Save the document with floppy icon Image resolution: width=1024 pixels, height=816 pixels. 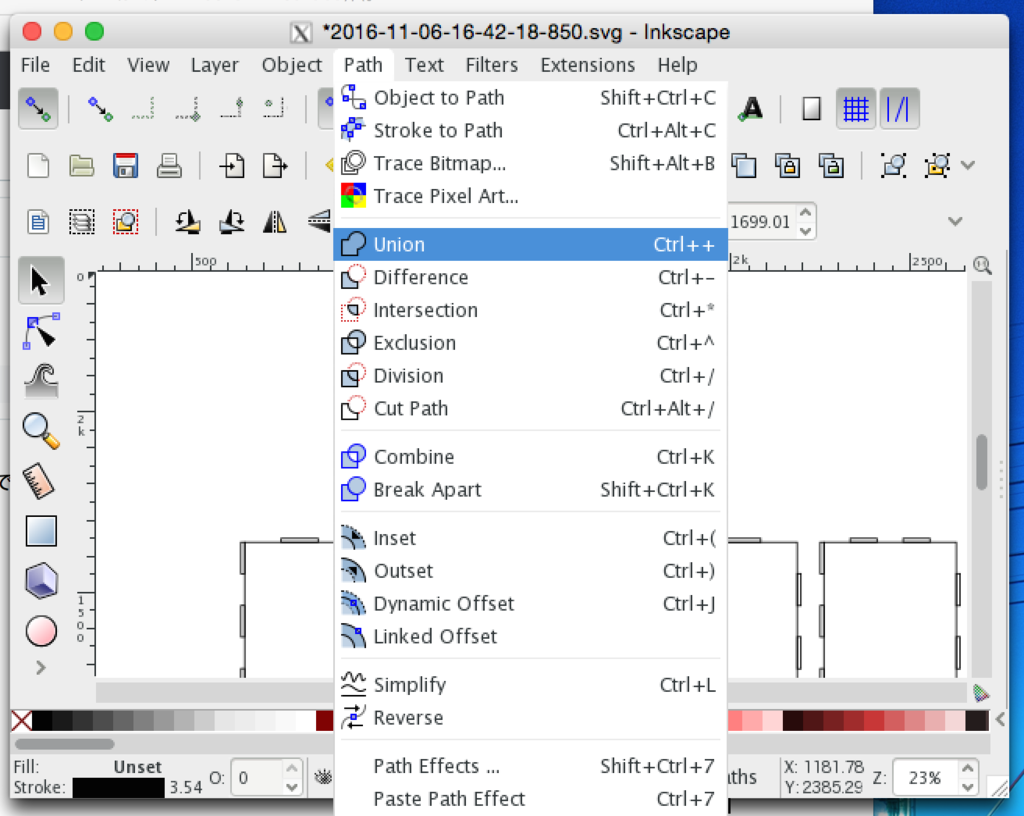pyautogui.click(x=125, y=166)
